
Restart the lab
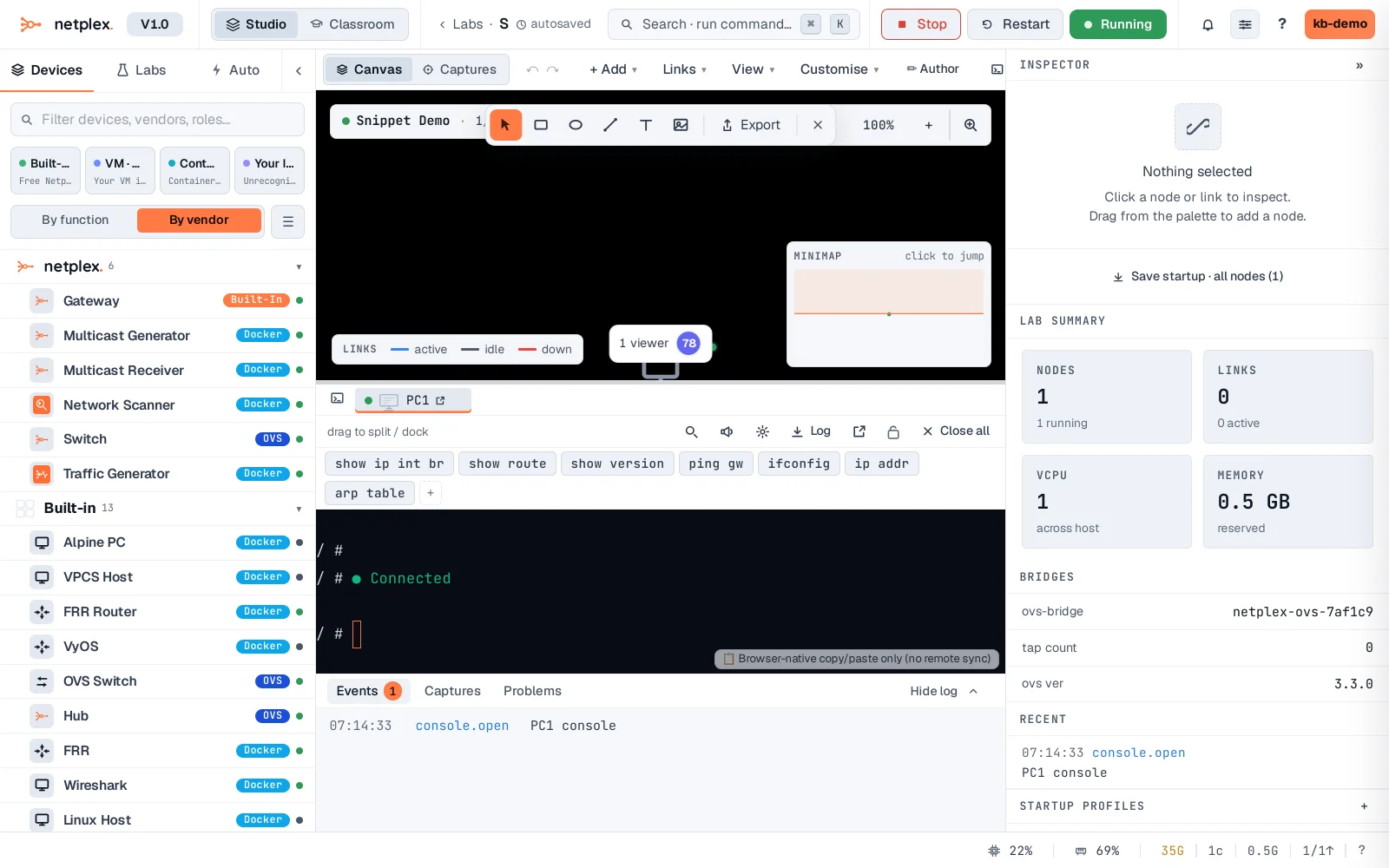(1015, 24)
